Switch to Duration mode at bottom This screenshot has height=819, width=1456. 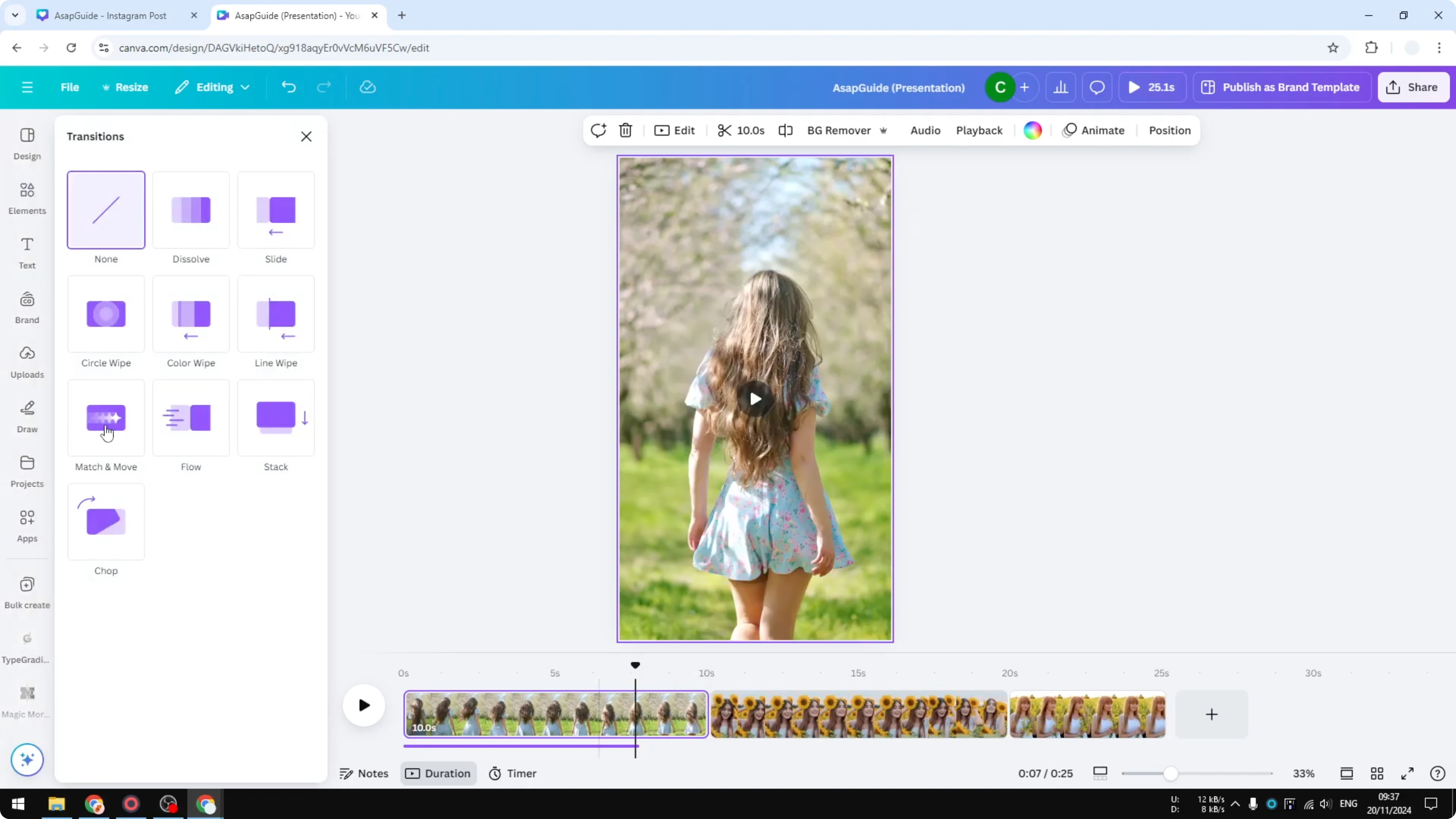(x=438, y=773)
